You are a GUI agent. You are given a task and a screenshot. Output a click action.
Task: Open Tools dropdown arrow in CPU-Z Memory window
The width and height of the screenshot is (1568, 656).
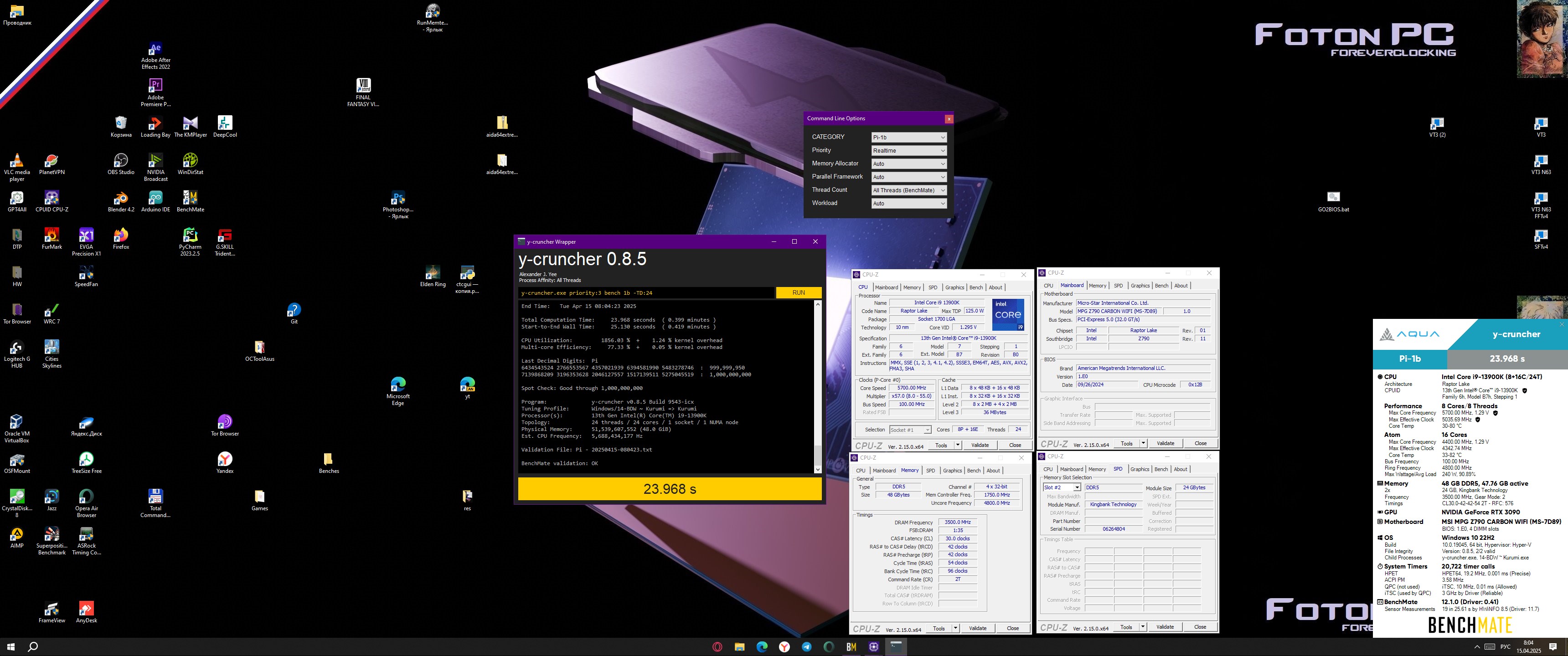955,628
